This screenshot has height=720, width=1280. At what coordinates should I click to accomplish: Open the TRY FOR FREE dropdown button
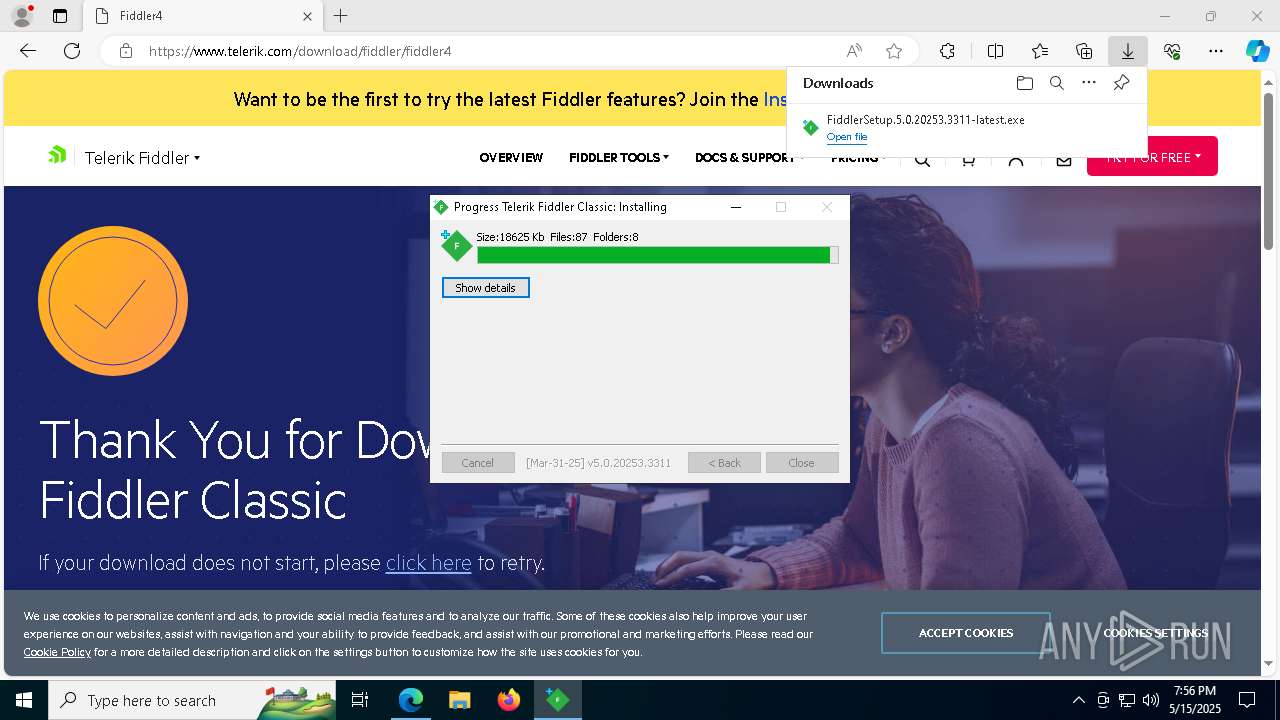click(1152, 157)
